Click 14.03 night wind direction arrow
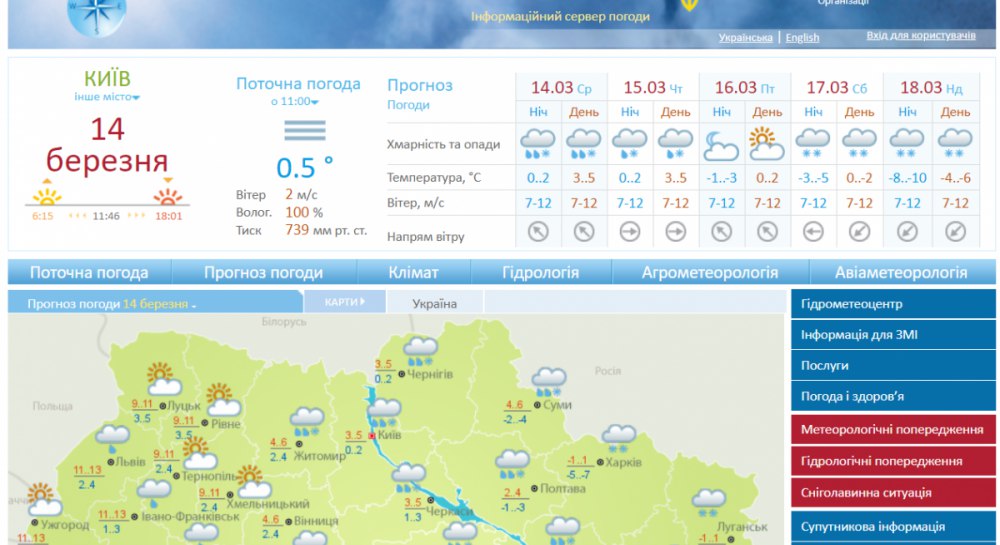This screenshot has height=545, width=1000. coord(538,232)
